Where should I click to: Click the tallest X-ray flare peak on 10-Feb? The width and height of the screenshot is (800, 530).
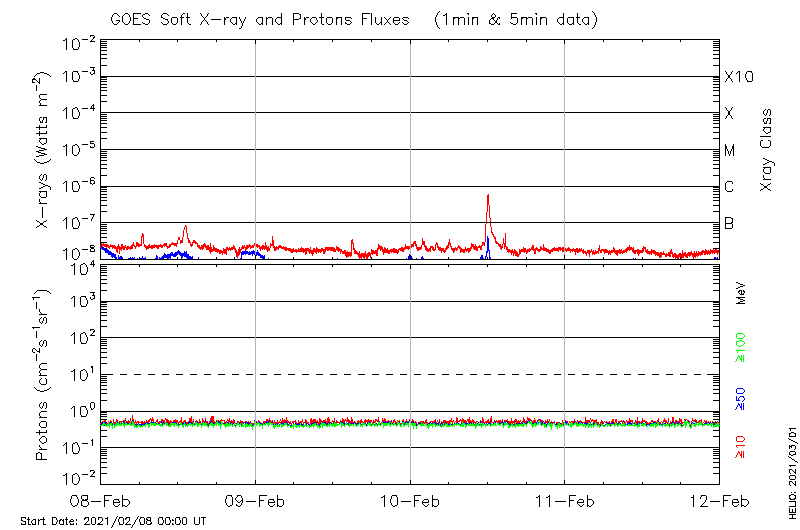[x=487, y=196]
